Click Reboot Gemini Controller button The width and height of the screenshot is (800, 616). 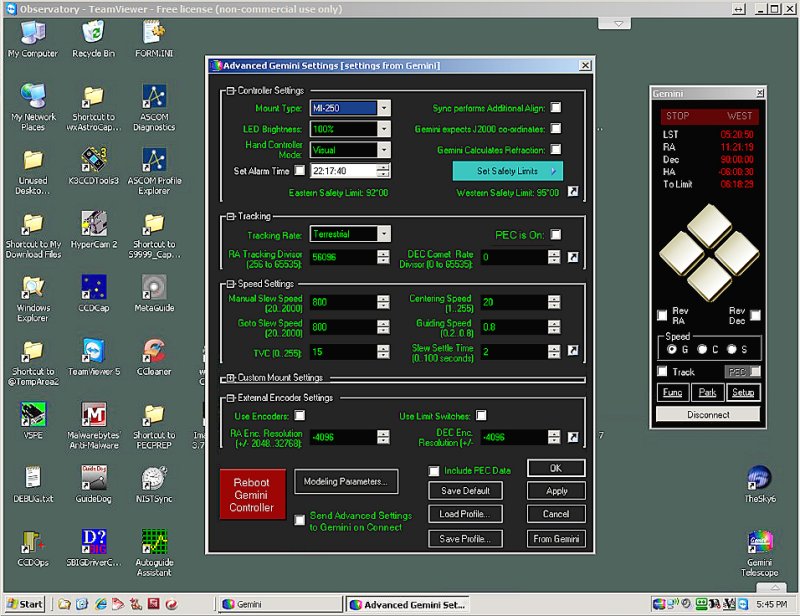coord(253,494)
